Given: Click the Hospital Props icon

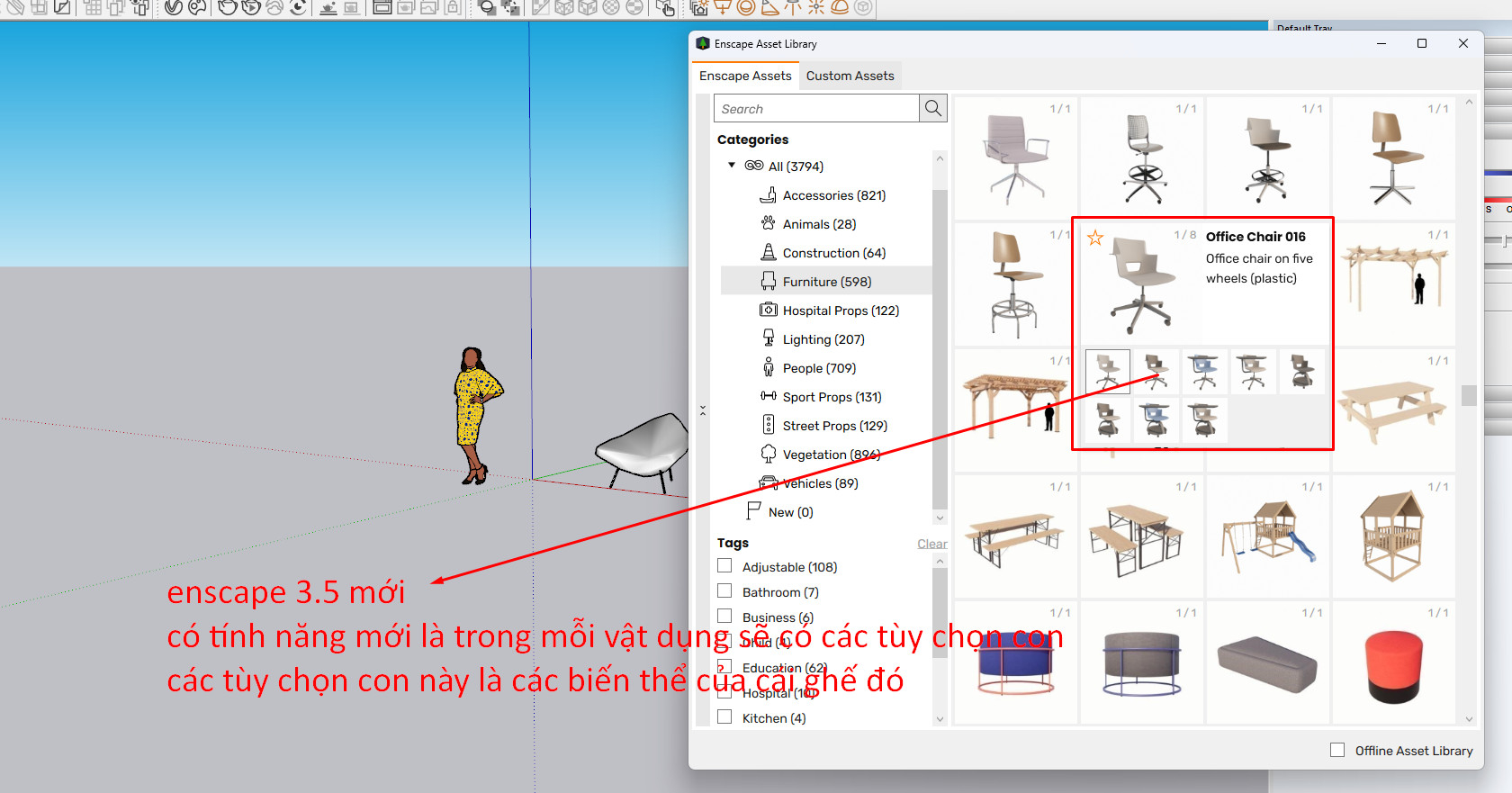Looking at the screenshot, I should tap(768, 310).
